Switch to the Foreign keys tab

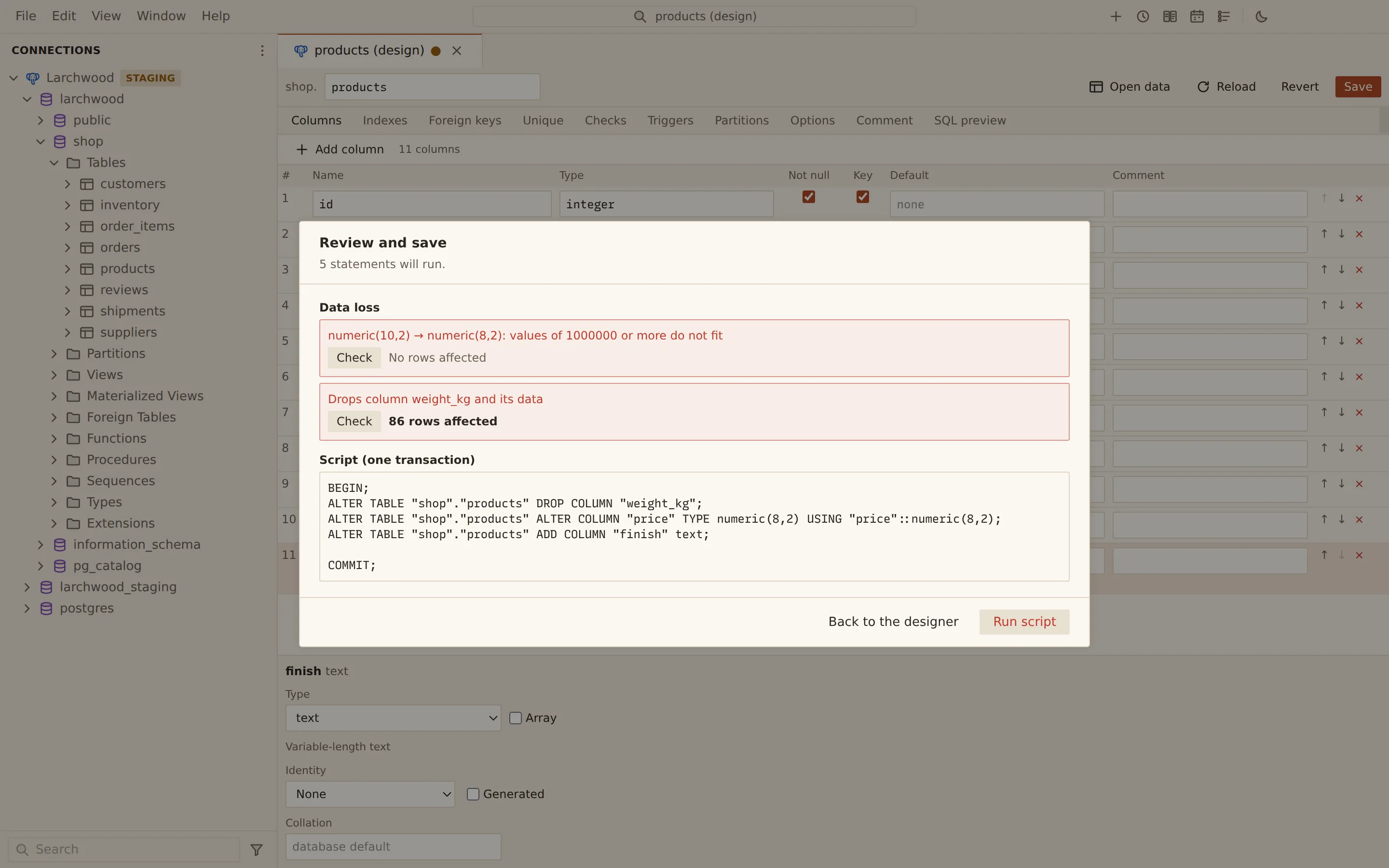(x=465, y=121)
